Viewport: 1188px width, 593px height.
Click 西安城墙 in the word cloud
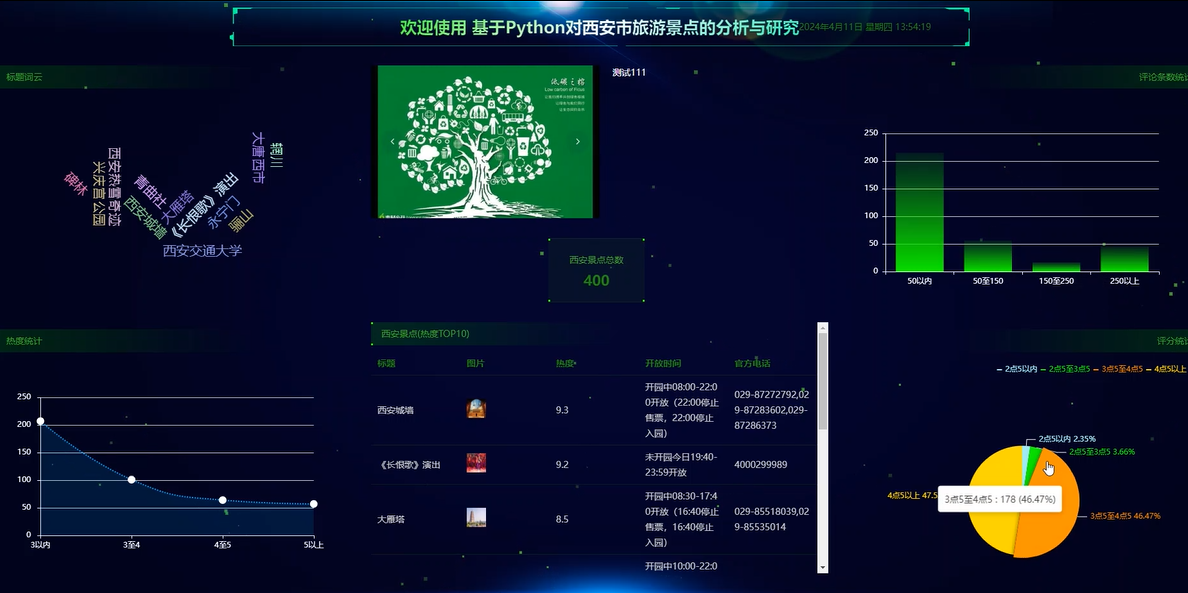point(145,217)
